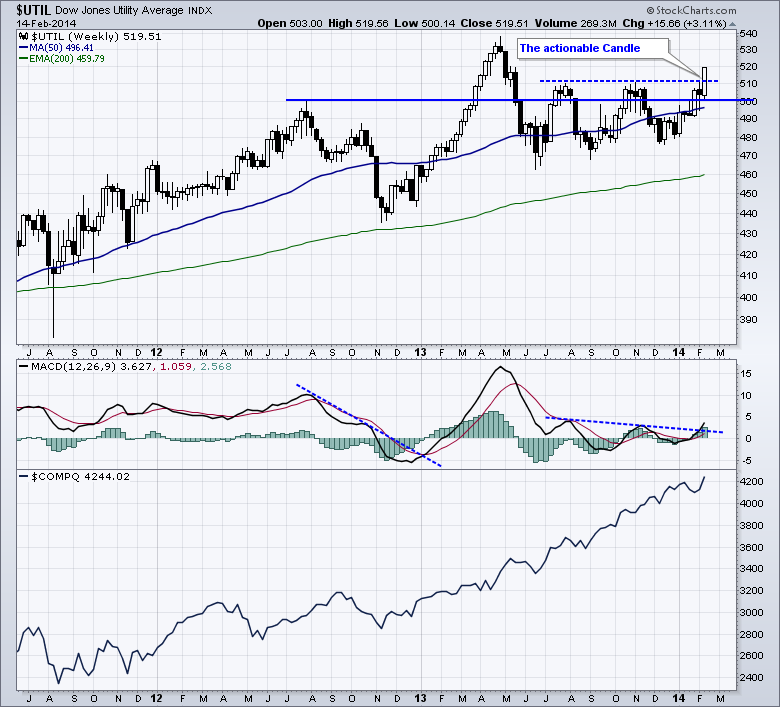Click the red MACD signal value 1.059
This screenshot has width=780, height=707.
pos(176,367)
